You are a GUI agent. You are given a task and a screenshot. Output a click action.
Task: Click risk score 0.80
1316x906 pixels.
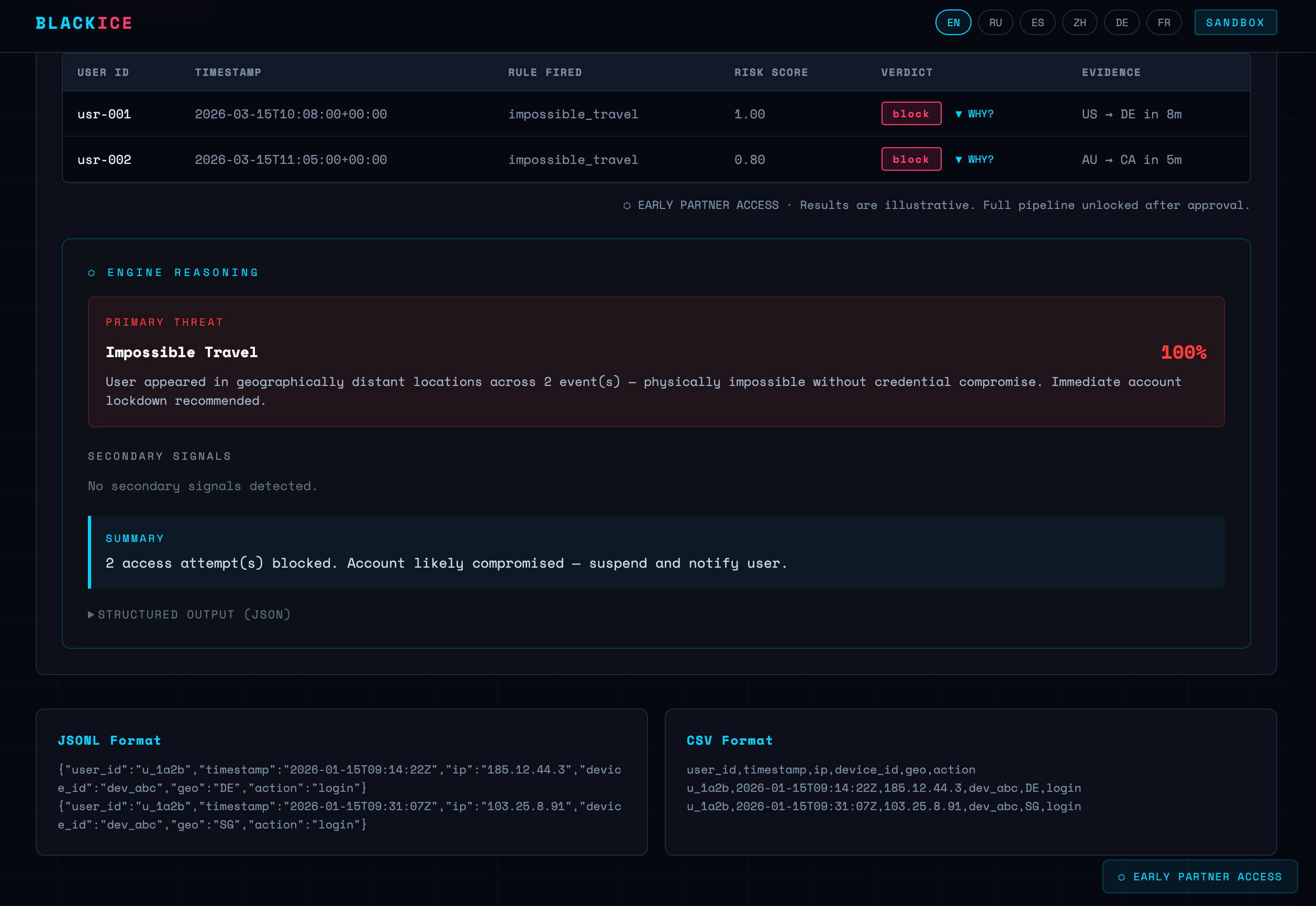click(749, 160)
